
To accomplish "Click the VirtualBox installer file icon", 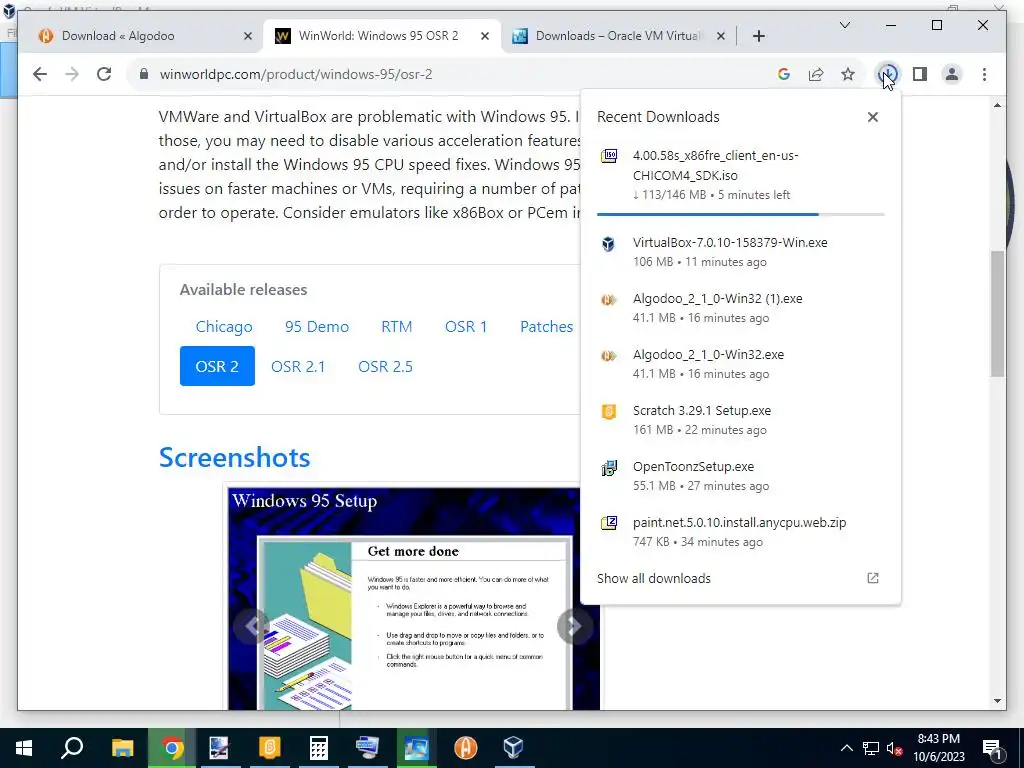I will pos(609,244).
